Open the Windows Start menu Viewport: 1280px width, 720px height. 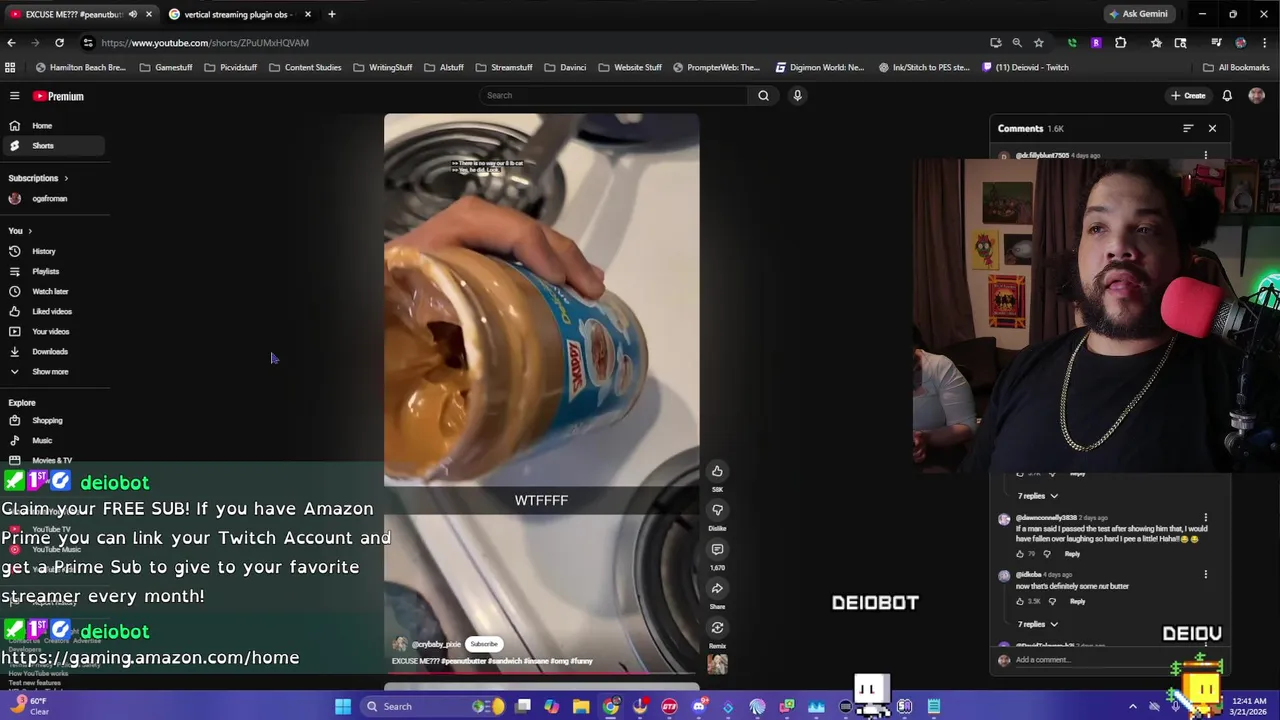(x=343, y=706)
